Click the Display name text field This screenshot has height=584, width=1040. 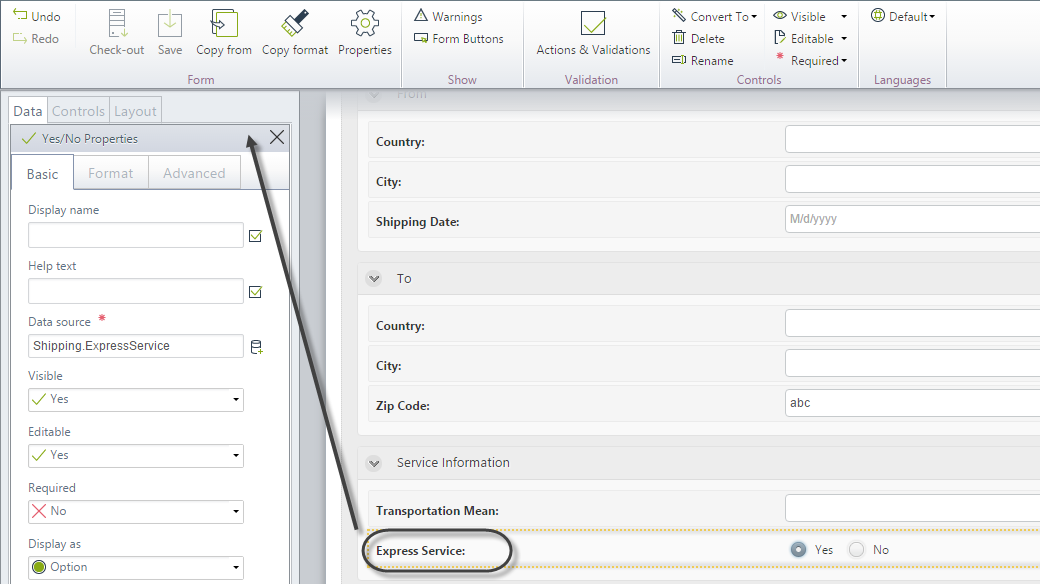coord(135,235)
